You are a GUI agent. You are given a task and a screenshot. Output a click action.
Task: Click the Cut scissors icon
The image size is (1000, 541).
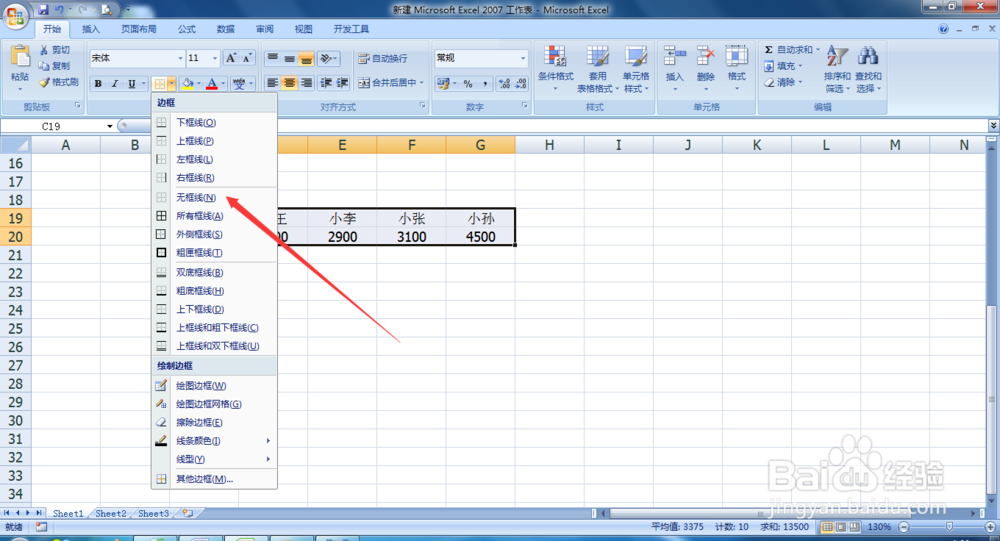pos(44,49)
